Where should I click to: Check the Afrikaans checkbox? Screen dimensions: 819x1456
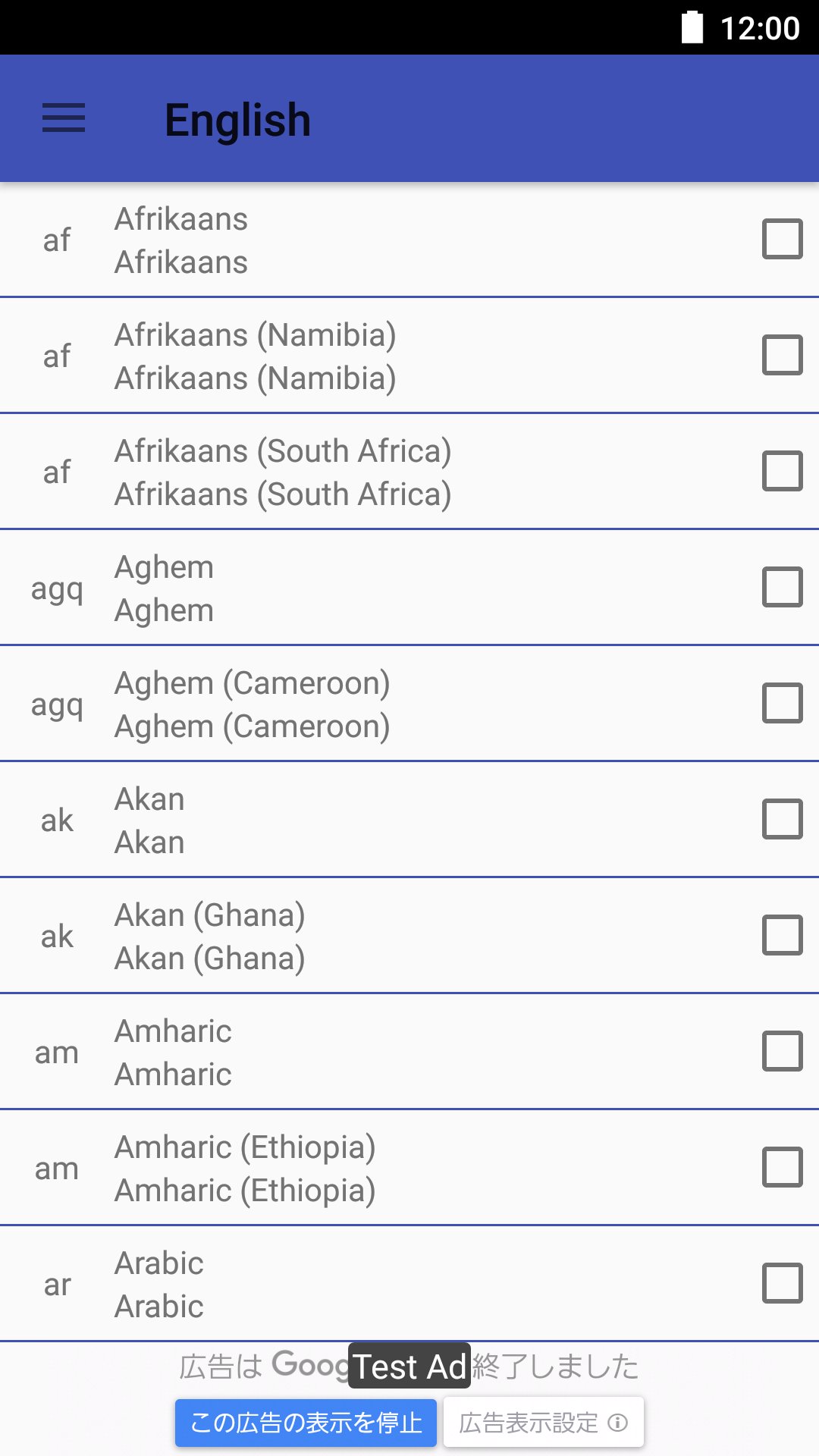tap(782, 240)
